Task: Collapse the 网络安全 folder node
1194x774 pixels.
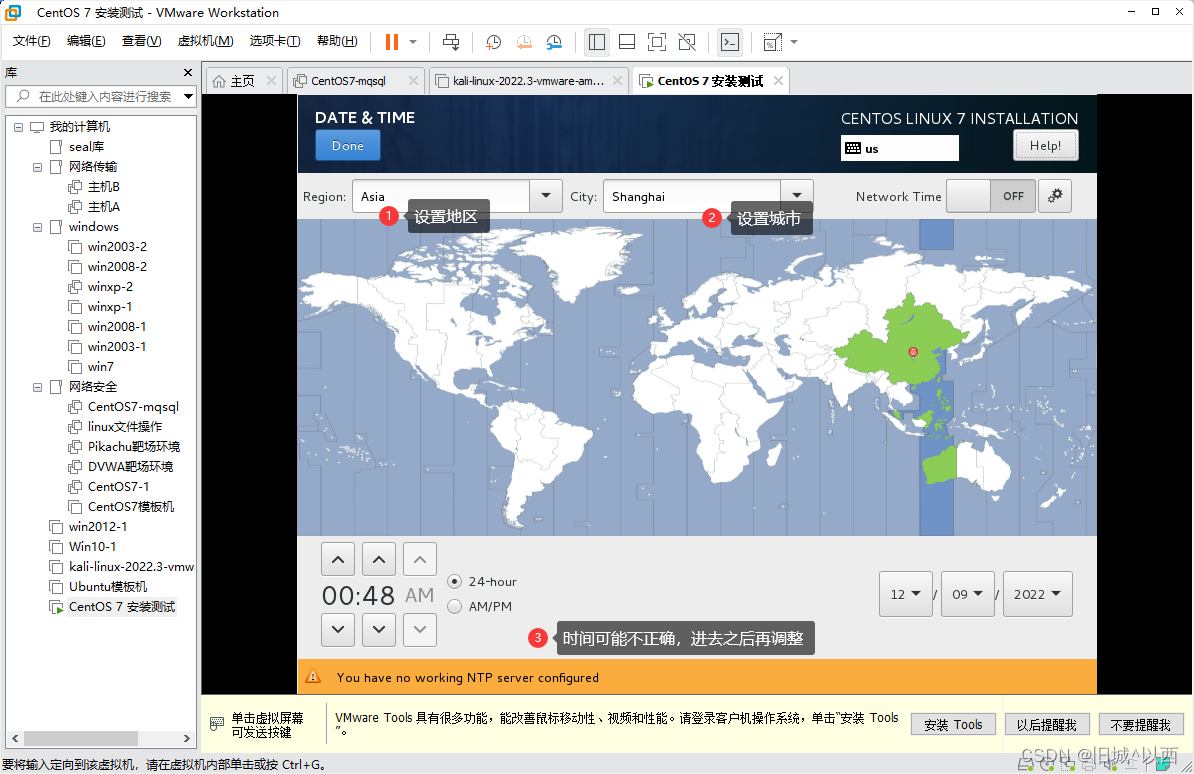Action: pyautogui.click(x=37, y=387)
